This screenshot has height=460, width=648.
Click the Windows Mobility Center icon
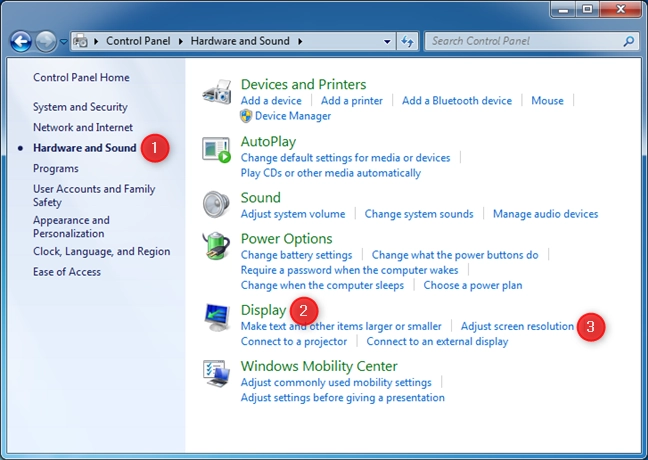pyautogui.click(x=216, y=373)
